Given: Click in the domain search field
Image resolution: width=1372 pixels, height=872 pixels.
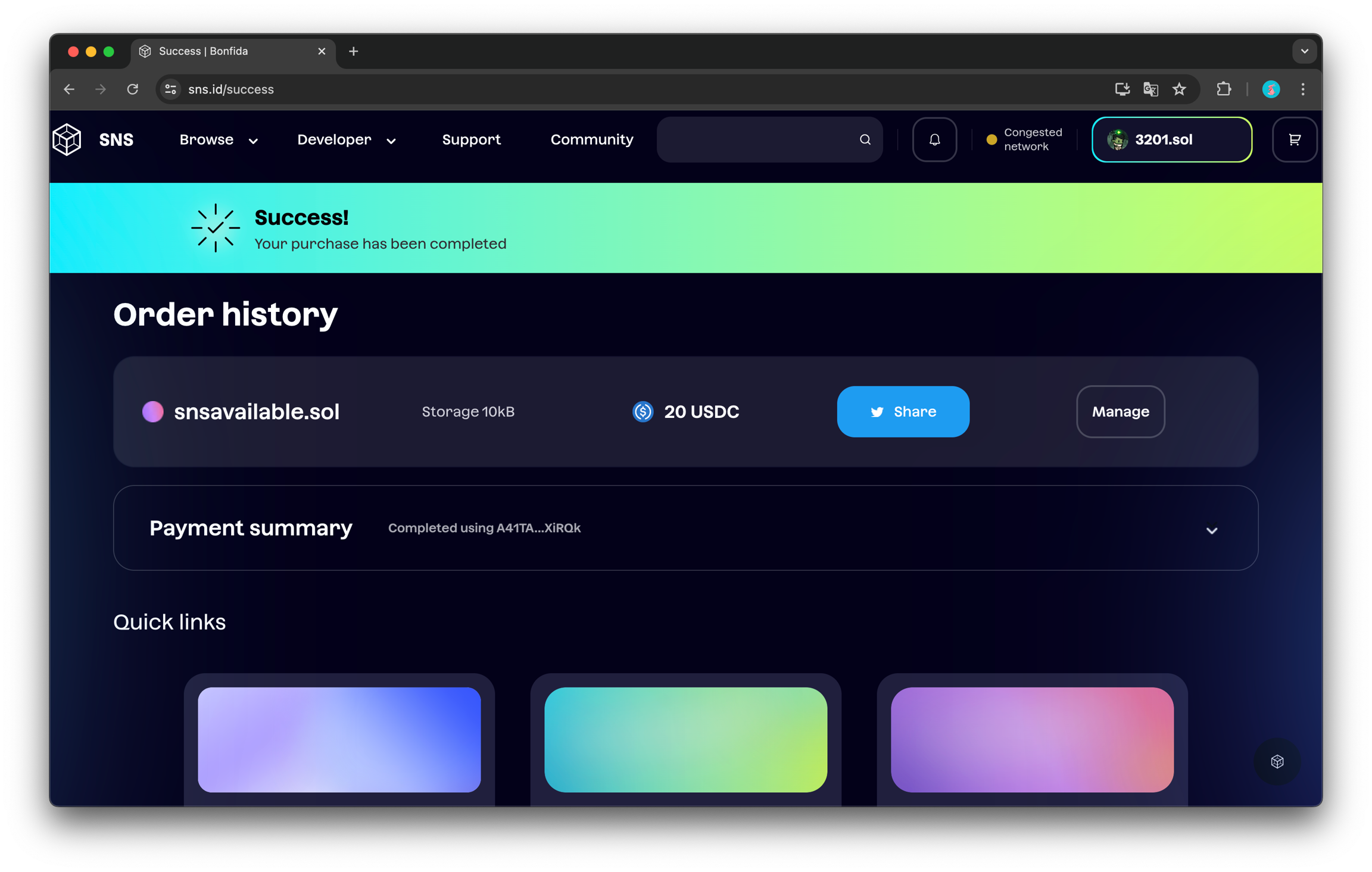Looking at the screenshot, I should tap(756, 139).
